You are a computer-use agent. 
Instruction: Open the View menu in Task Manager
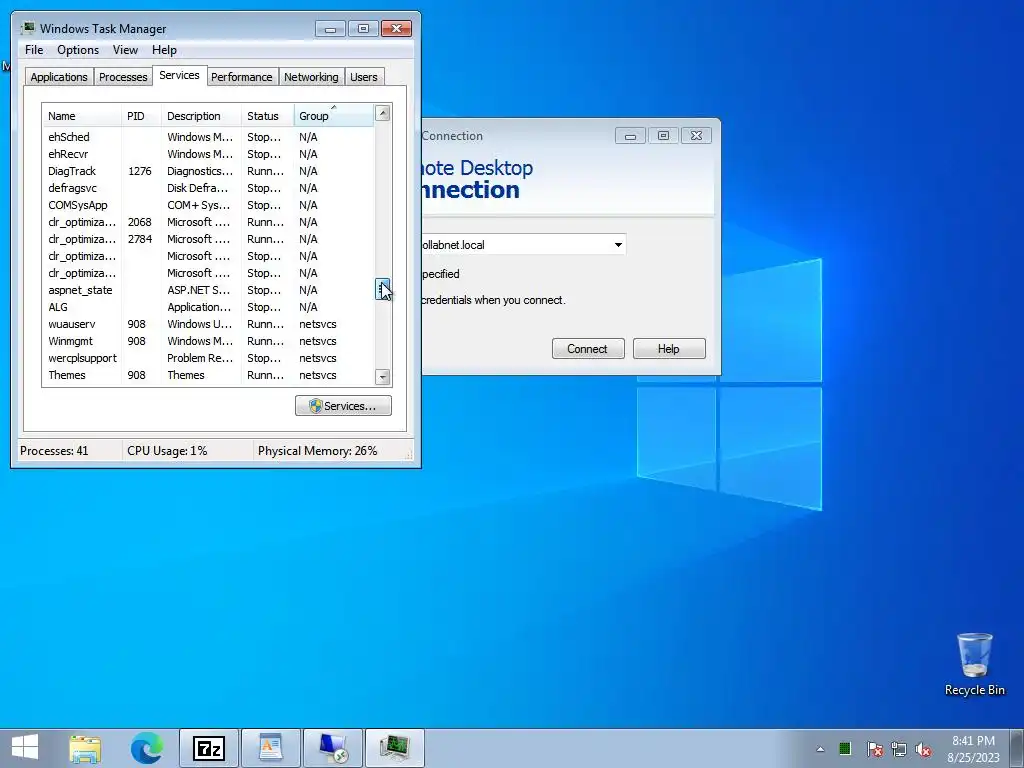[125, 50]
